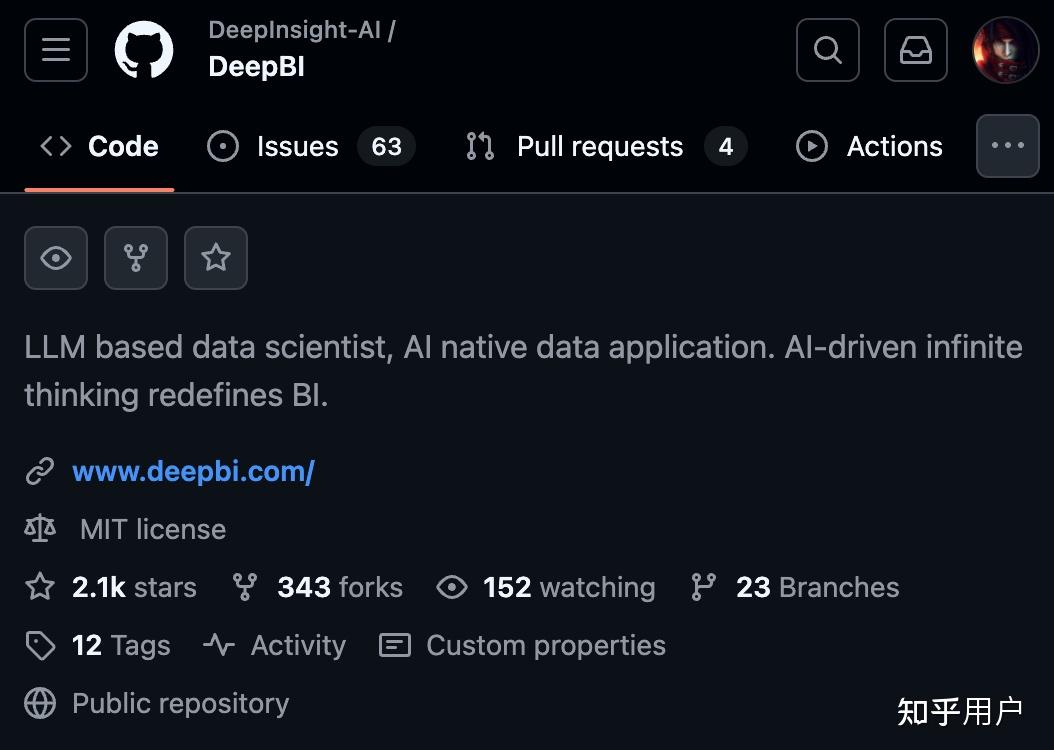The height and width of the screenshot is (750, 1054).
Task: View the 343 forks
Action: pos(339,587)
